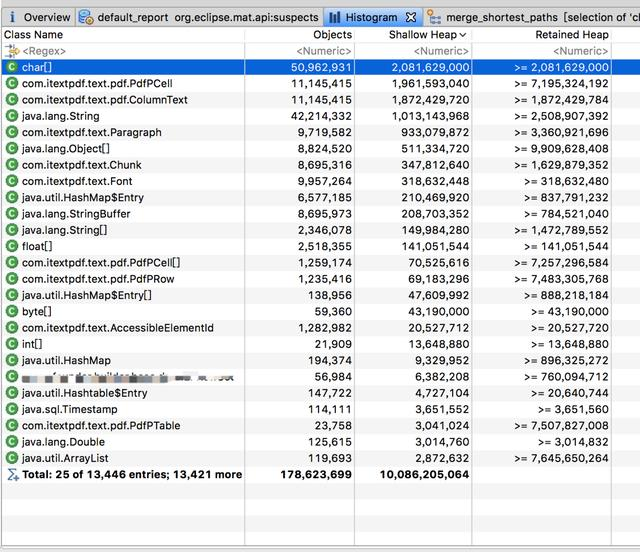Viewport: 640px width, 552px height.
Task: Click retained heap >= 7,645,650,264
Action: click(x=561, y=458)
